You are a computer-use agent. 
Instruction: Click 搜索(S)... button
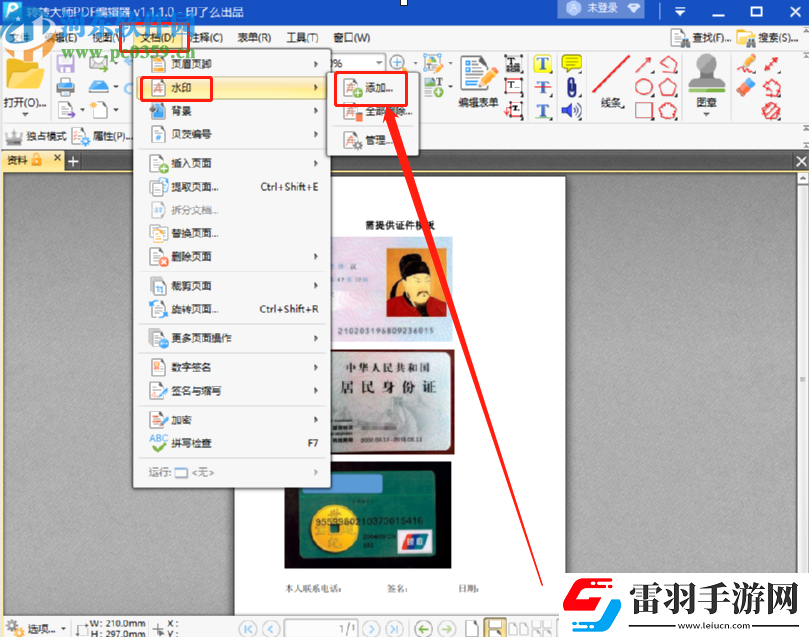[x=767, y=38]
